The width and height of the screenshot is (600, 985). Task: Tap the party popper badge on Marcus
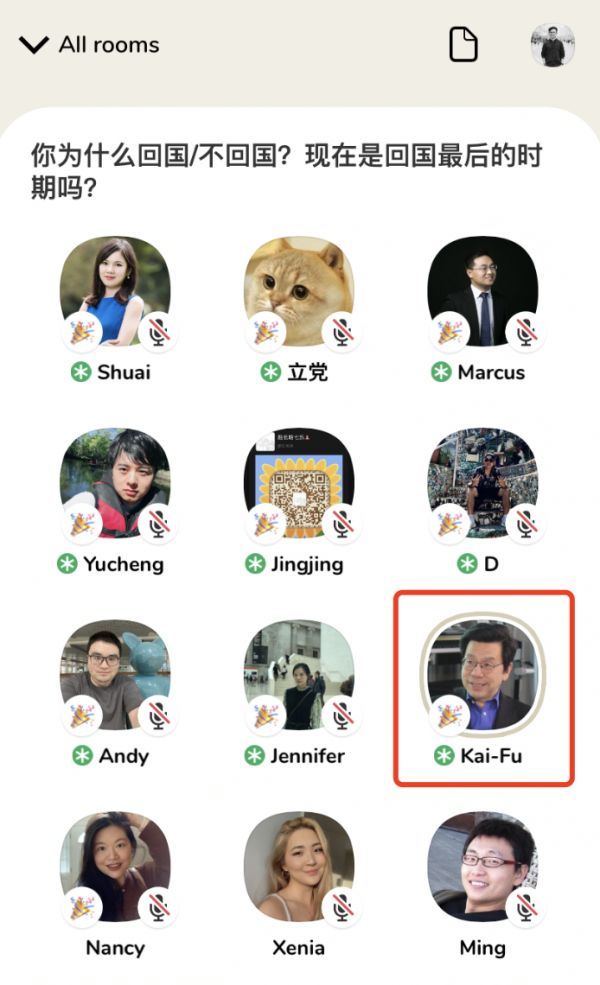pos(450,332)
